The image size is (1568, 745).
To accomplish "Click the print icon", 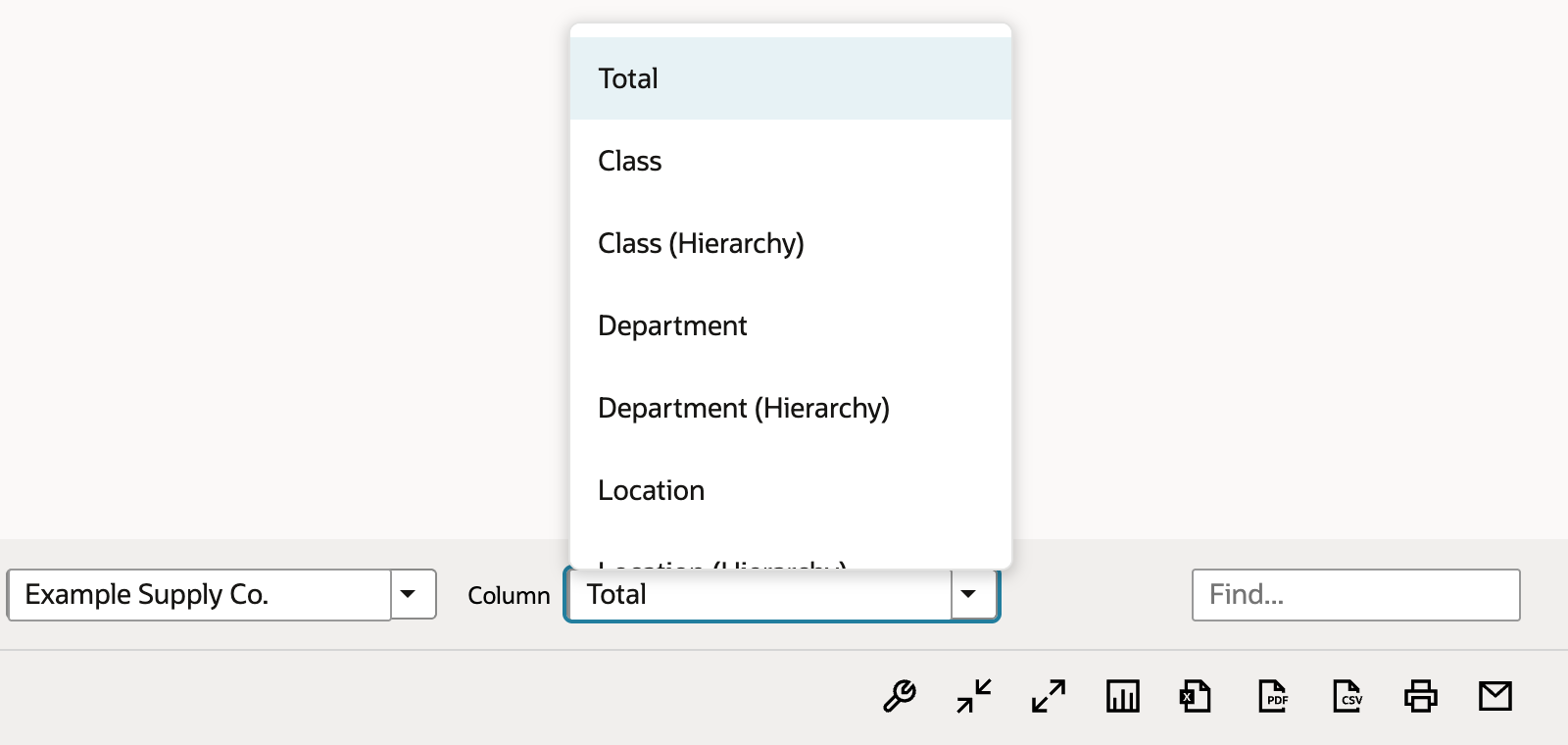I will click(1421, 696).
